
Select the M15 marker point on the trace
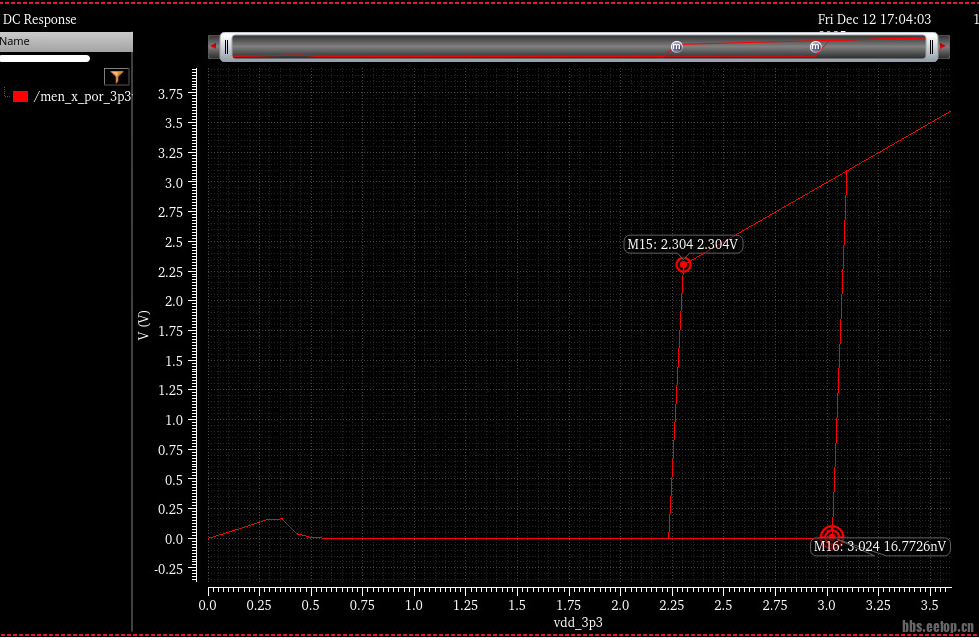684,265
